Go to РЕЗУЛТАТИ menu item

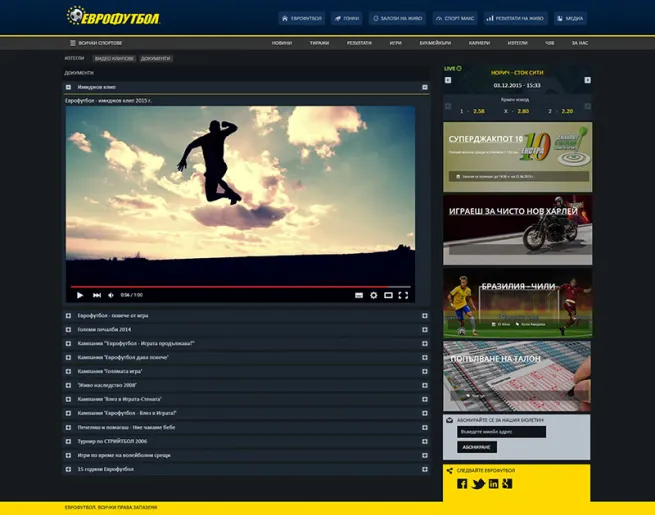pos(359,43)
